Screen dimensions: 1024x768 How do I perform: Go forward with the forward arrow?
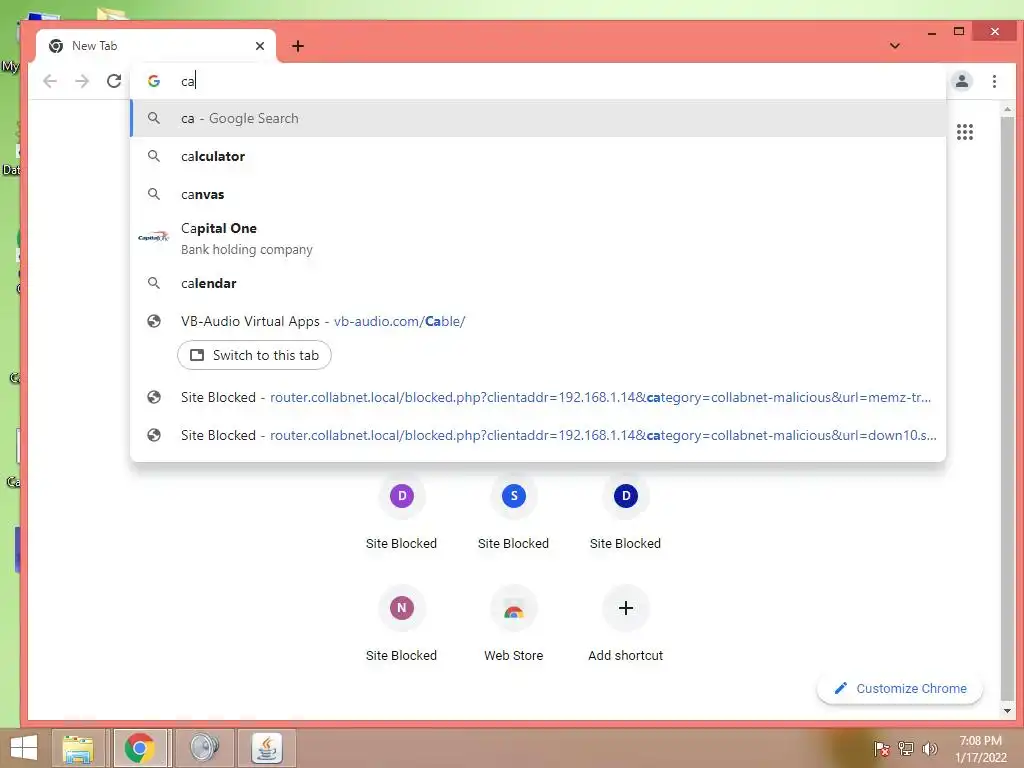82,81
